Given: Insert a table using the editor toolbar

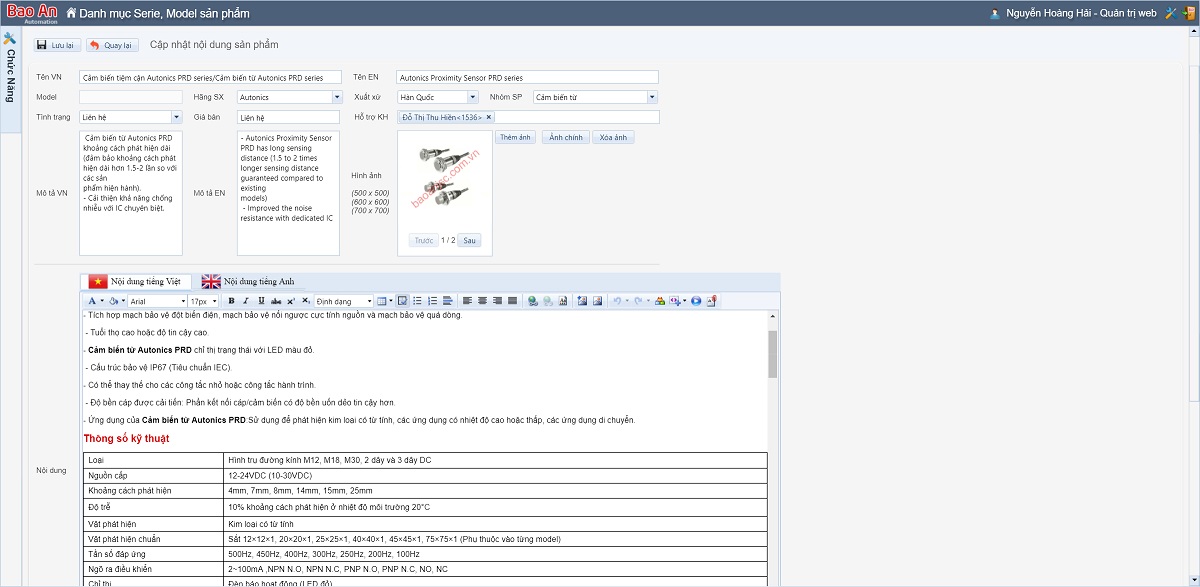Looking at the screenshot, I should (383, 301).
